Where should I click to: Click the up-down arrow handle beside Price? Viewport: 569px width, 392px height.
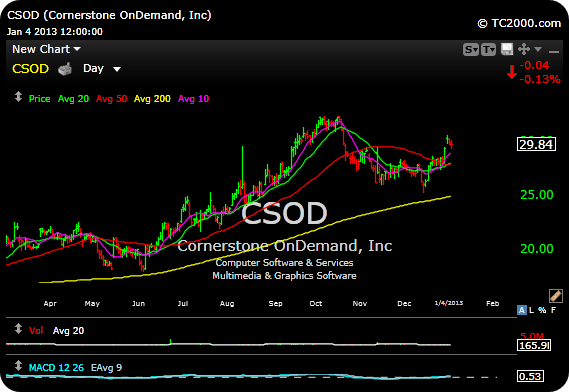[18, 97]
